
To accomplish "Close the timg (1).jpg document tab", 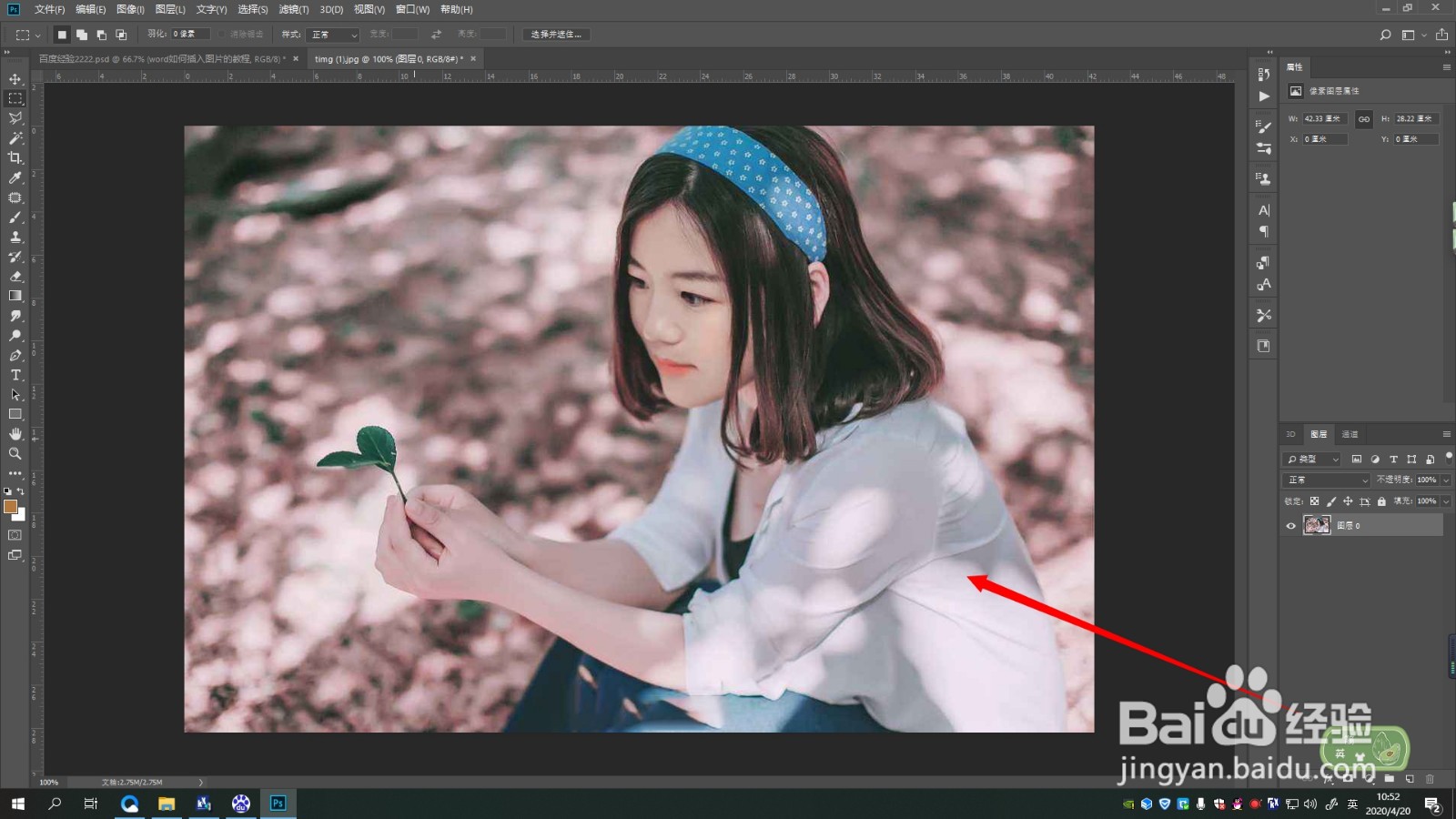I will coord(473,59).
